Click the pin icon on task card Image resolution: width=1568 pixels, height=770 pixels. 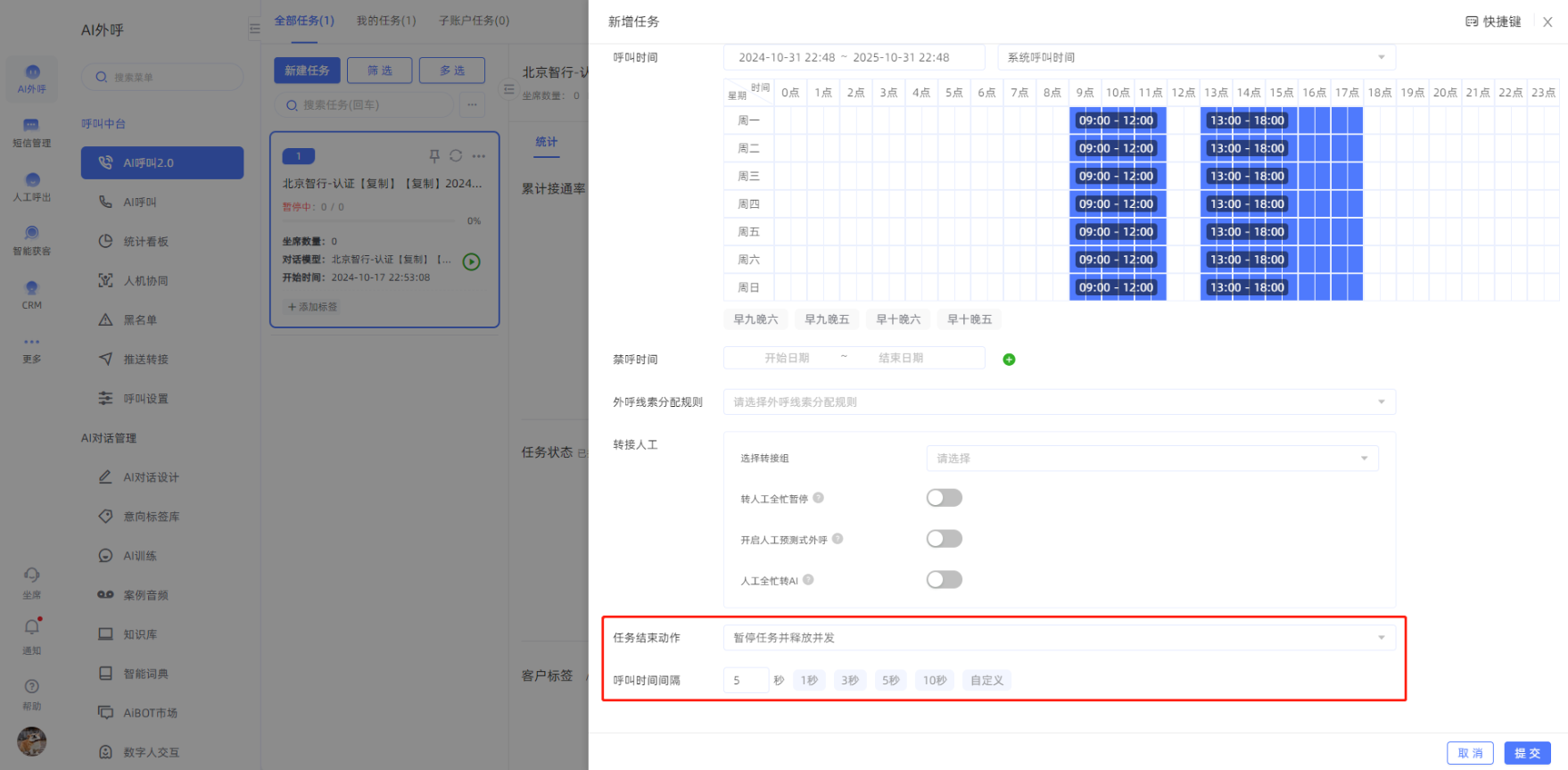[434, 156]
